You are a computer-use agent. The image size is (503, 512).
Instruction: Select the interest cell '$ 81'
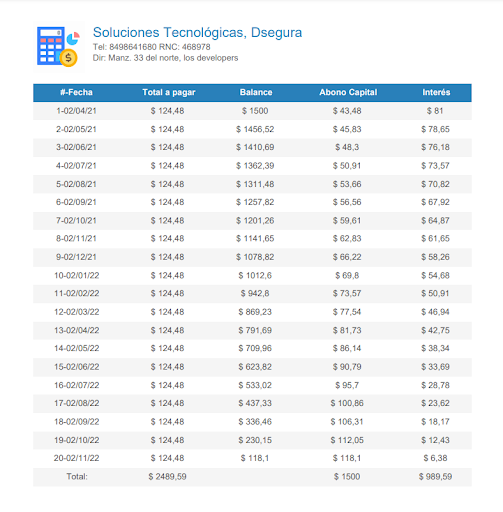click(435, 111)
